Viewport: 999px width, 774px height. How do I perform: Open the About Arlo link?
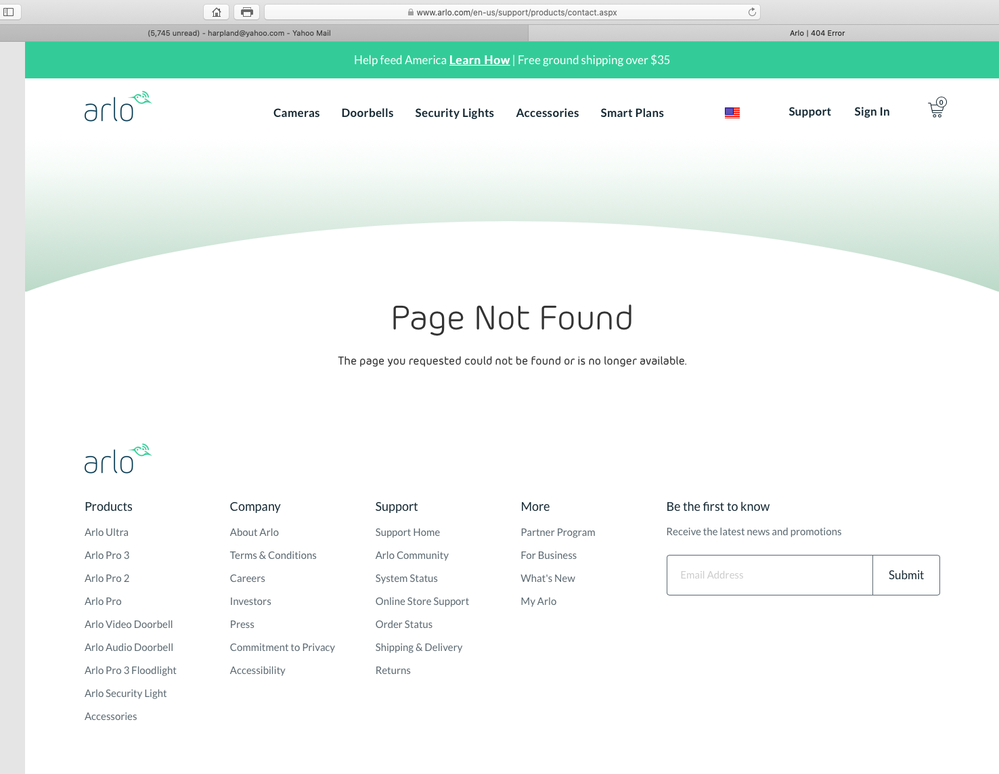(254, 532)
